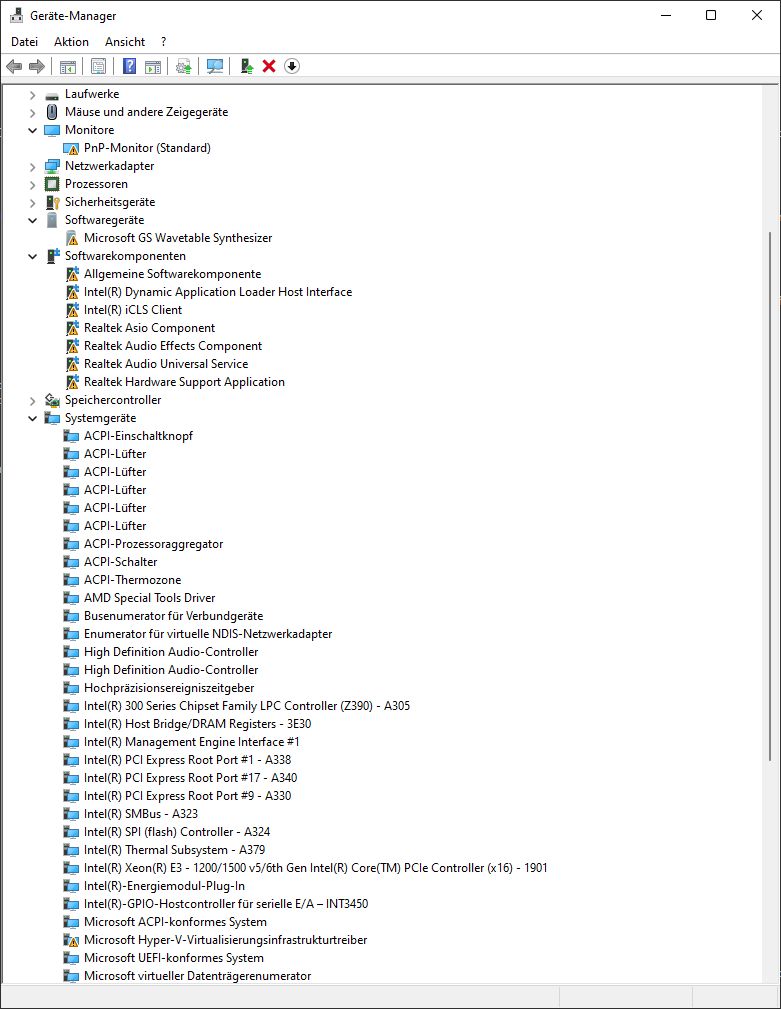Click the mouse icon beside Mäuse und andere Zeigegeräte
This screenshot has height=1009, width=781.
(52, 112)
